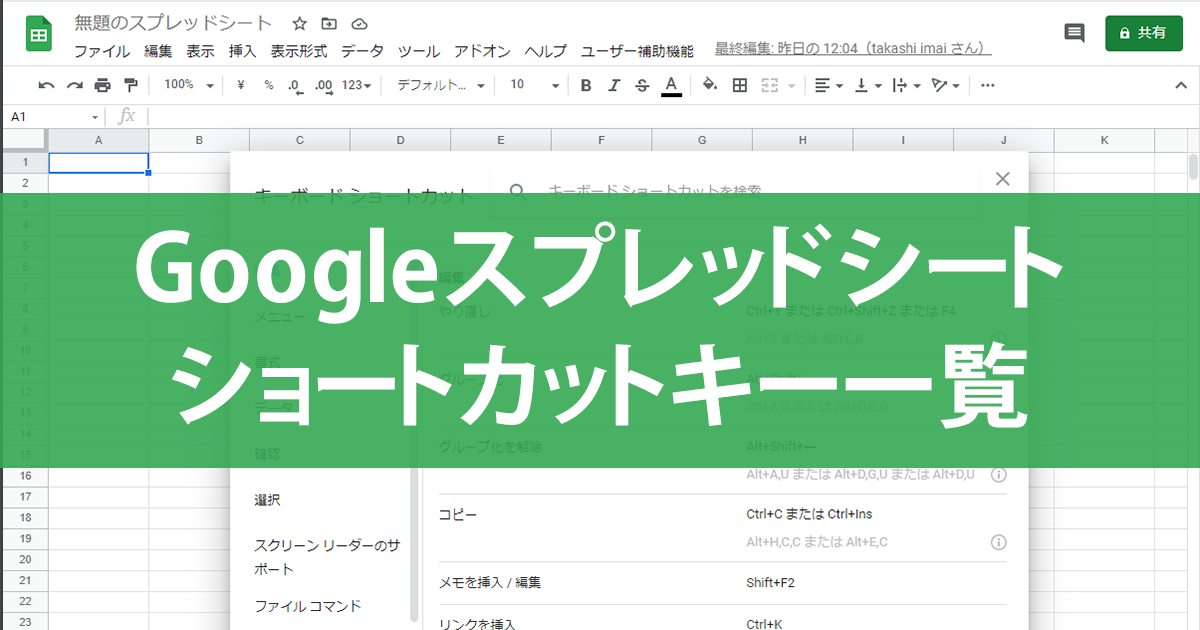The height and width of the screenshot is (630, 1200).
Task: Open the name box dropdown arrow
Action: click(96, 118)
